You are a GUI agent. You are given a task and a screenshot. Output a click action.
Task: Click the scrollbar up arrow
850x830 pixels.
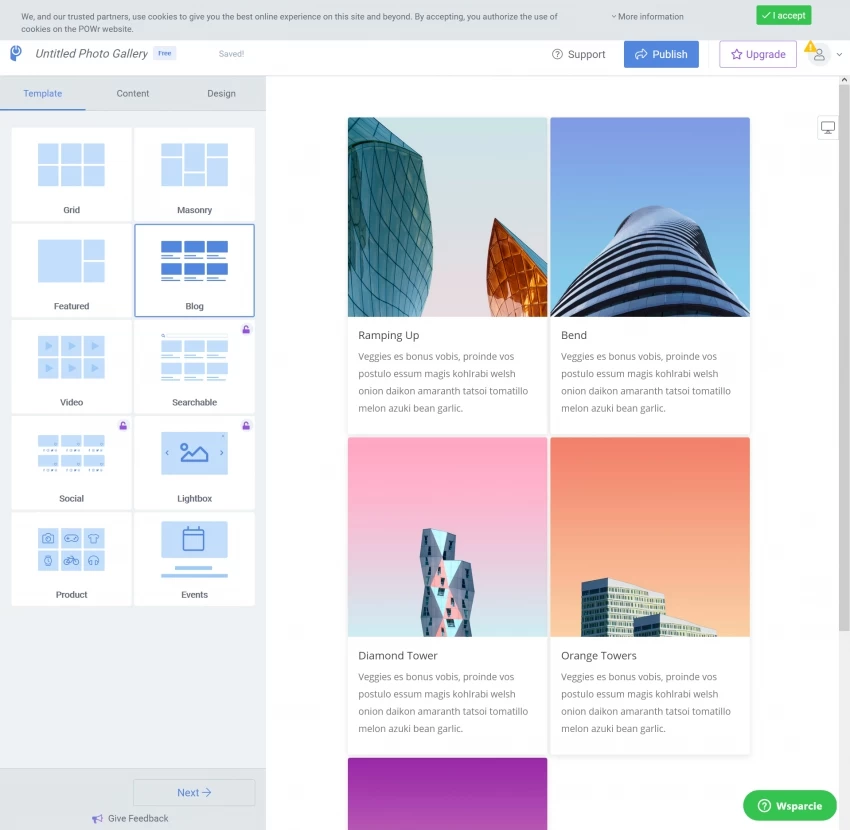(x=844, y=80)
